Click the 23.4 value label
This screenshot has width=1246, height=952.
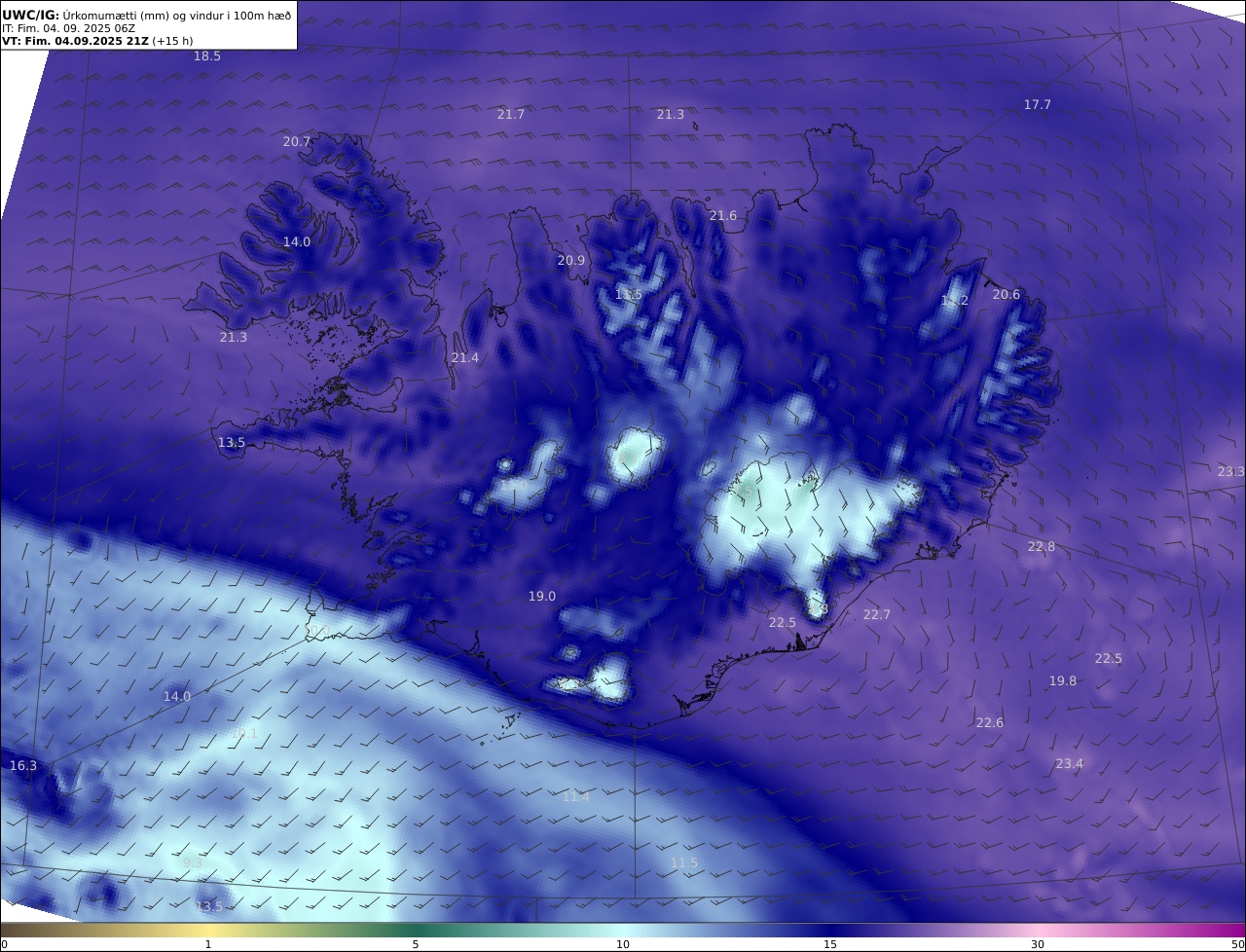pyautogui.click(x=1070, y=764)
